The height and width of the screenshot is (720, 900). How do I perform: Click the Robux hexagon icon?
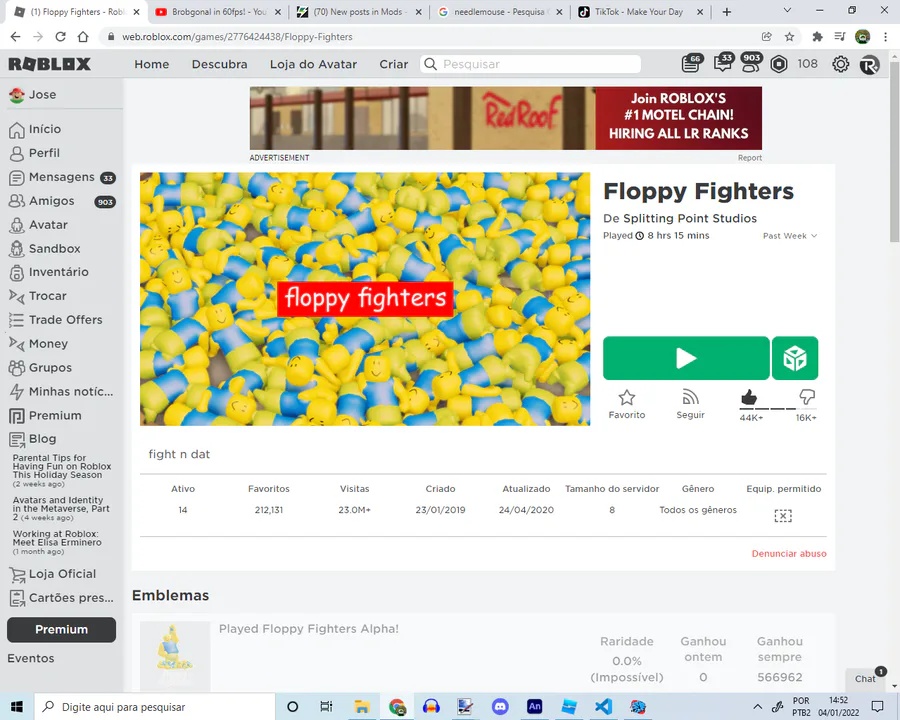pyautogui.click(x=779, y=64)
